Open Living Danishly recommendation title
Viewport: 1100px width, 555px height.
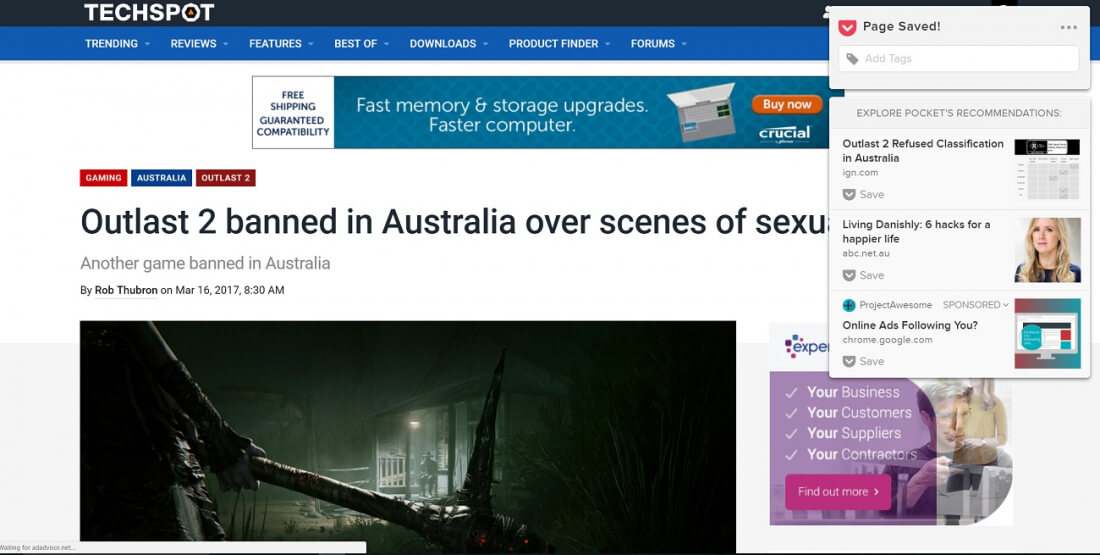(x=916, y=232)
